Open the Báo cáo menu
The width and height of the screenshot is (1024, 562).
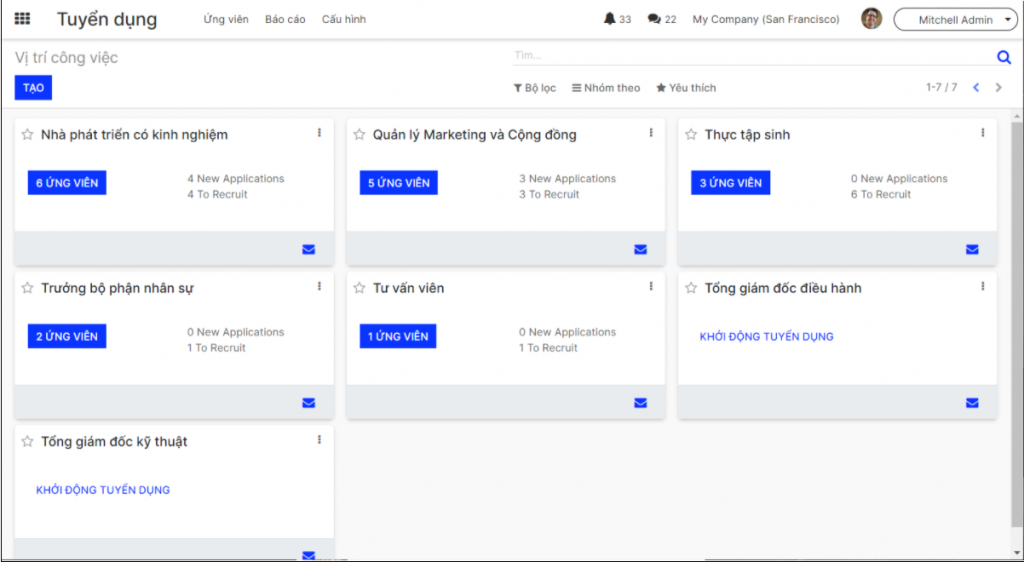click(285, 20)
